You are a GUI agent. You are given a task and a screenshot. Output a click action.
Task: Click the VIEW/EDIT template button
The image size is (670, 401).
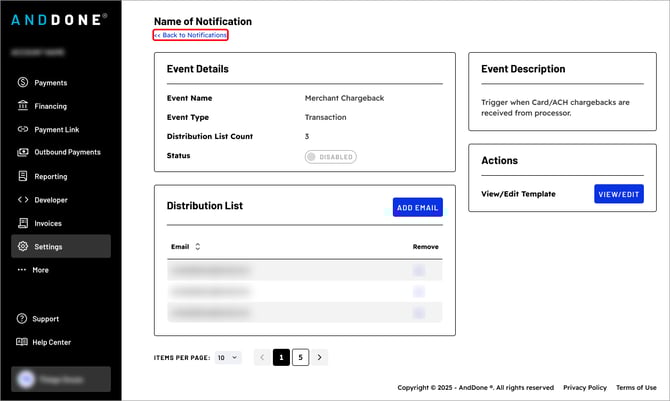[619, 194]
